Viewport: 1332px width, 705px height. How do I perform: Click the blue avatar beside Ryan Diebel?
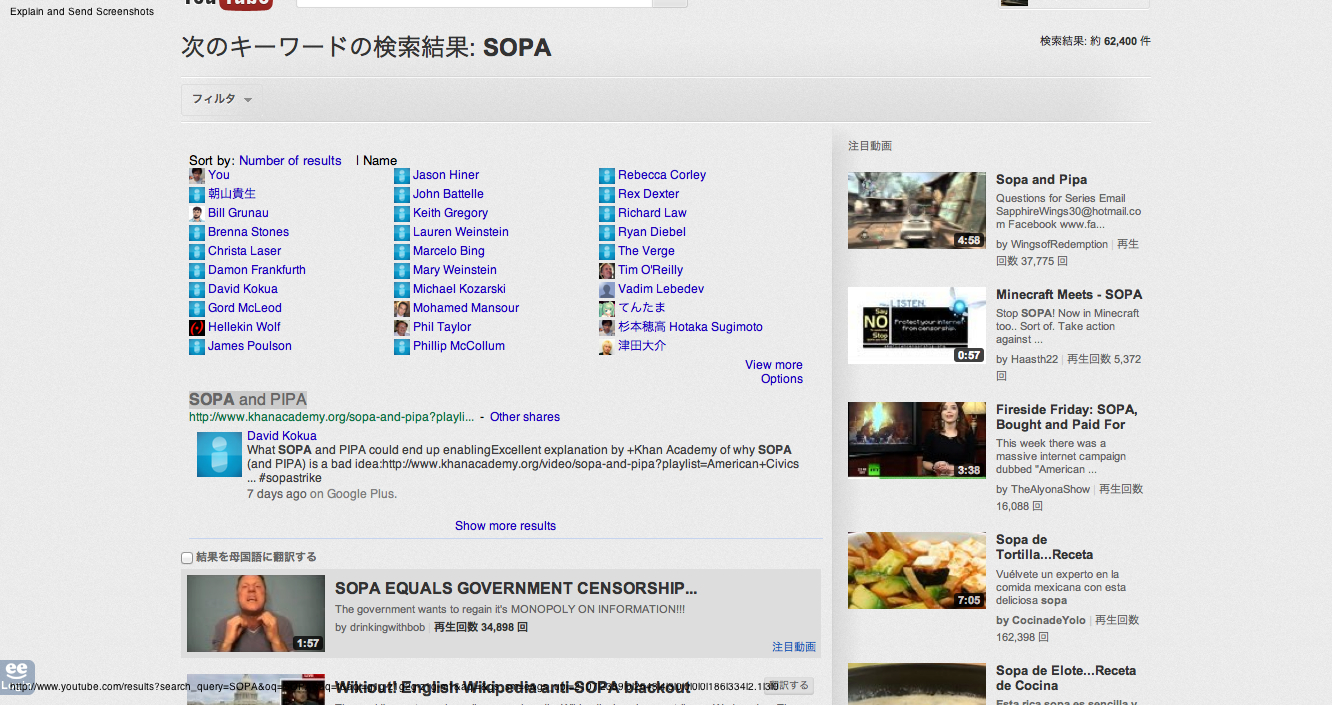(x=607, y=232)
